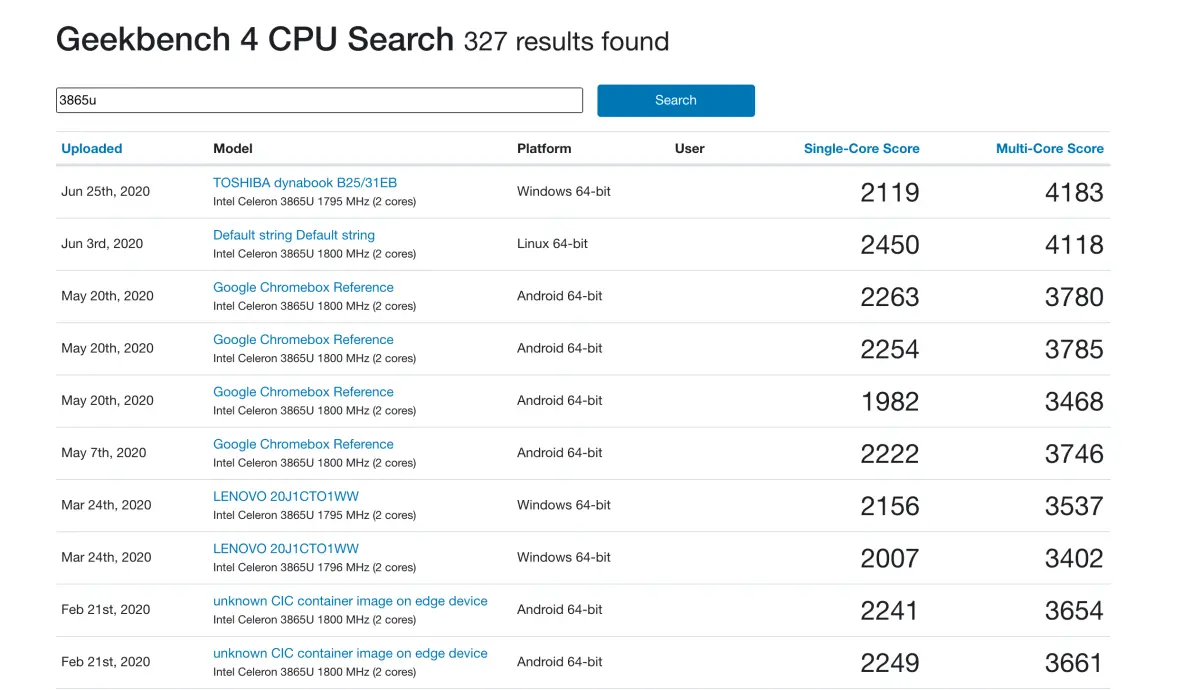The width and height of the screenshot is (1192, 690).
Task: Sort results by Uploaded column
Action: (x=92, y=148)
